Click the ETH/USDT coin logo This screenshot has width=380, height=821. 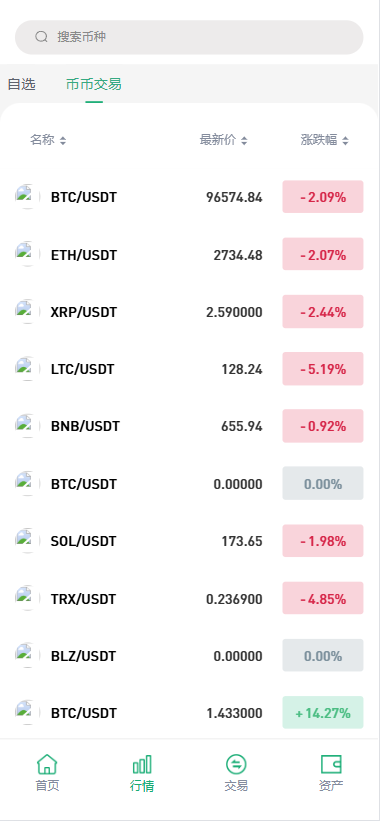27,254
